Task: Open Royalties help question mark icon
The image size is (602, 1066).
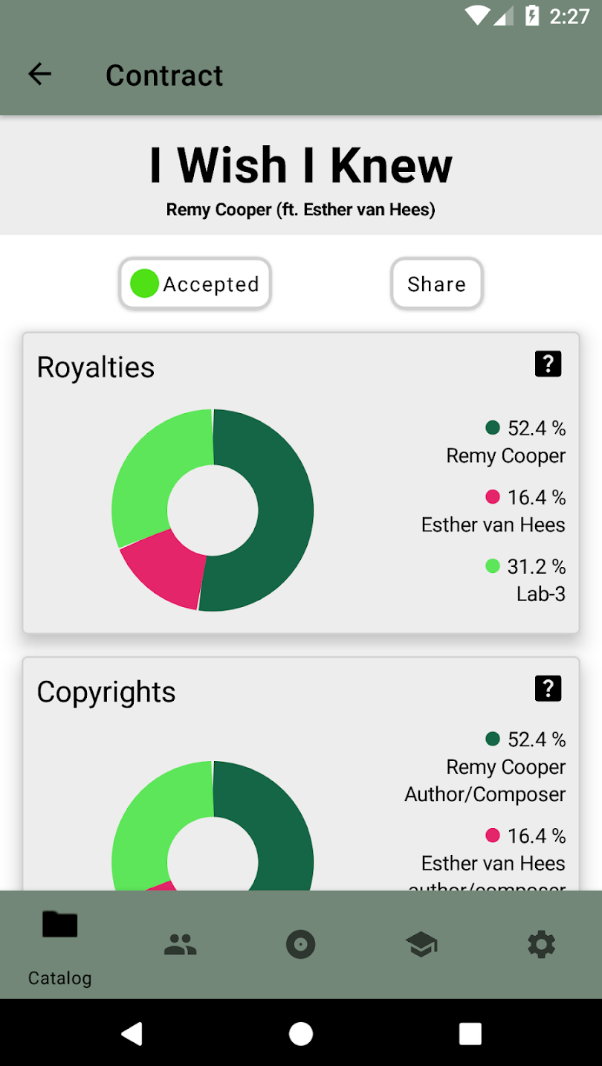Action: click(548, 364)
